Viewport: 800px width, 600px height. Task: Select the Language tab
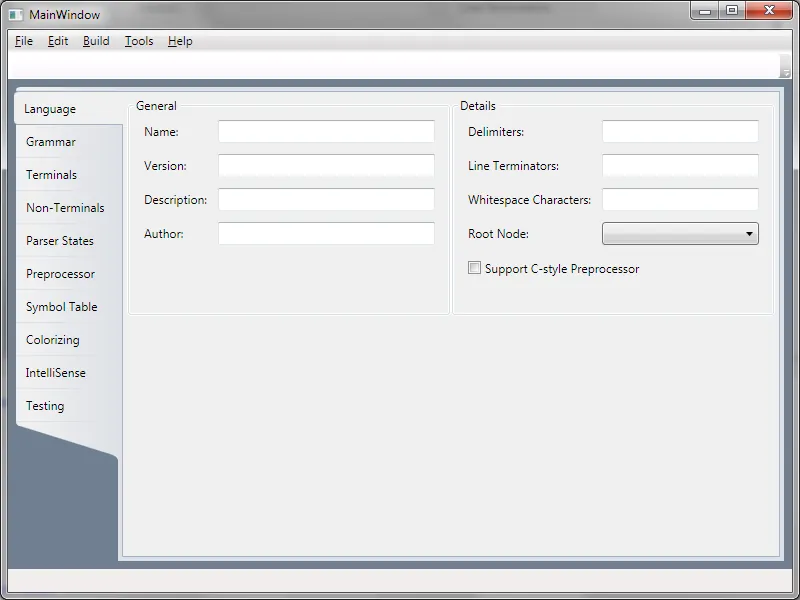[68, 109]
